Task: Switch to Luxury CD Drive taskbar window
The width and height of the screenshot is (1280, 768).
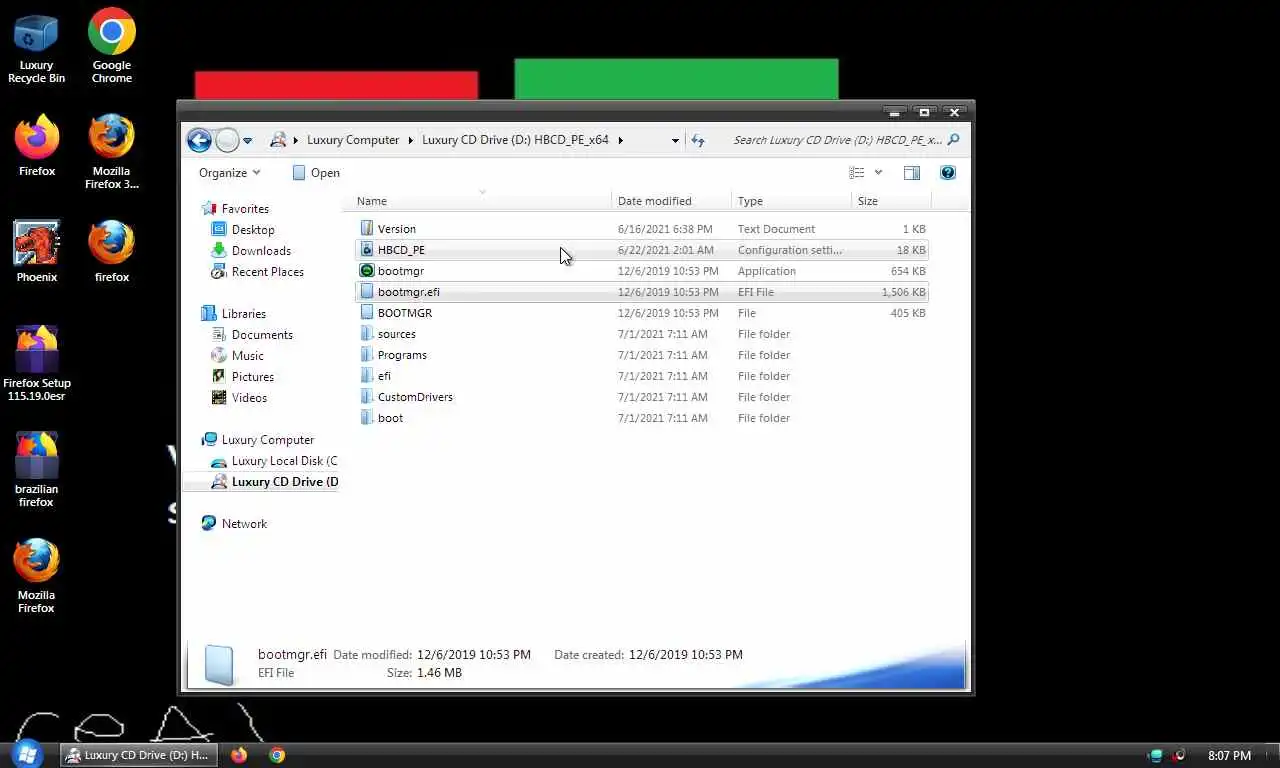Action: coord(138,755)
